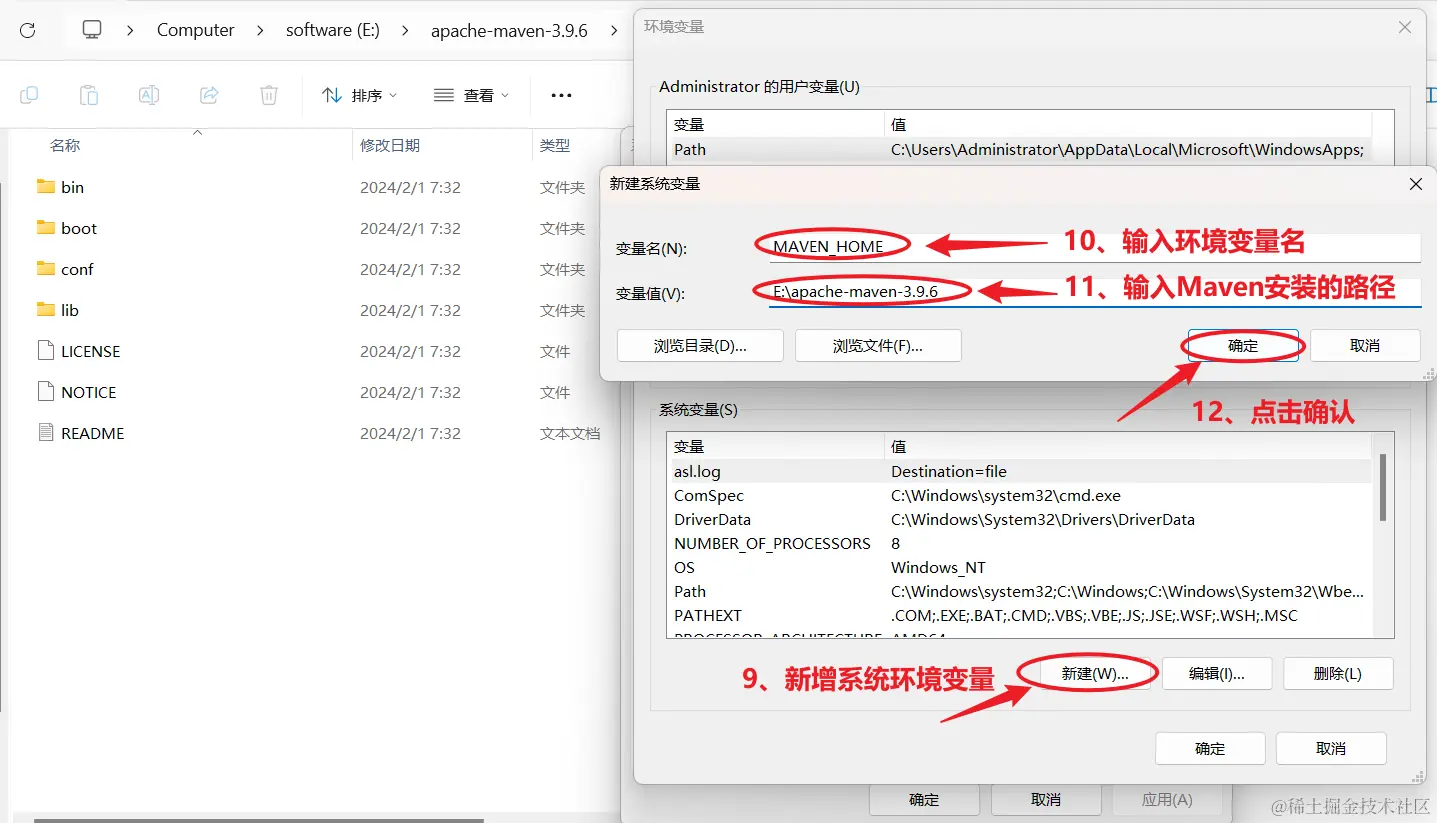Viewport: 1437px width, 823px height.
Task: Click the 变量名 input field
Action: pos(1094,246)
